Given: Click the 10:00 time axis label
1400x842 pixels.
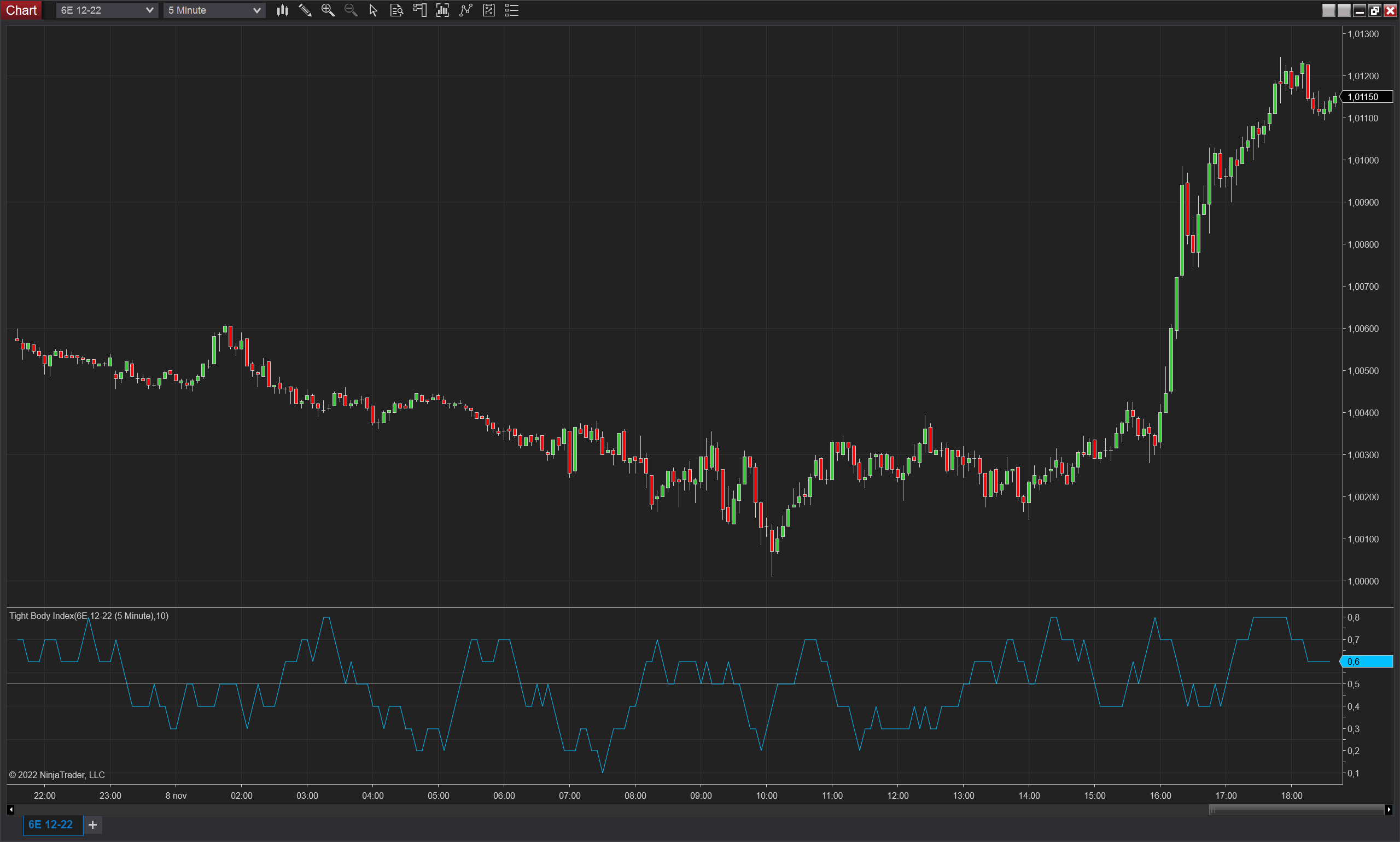Looking at the screenshot, I should 767,796.
